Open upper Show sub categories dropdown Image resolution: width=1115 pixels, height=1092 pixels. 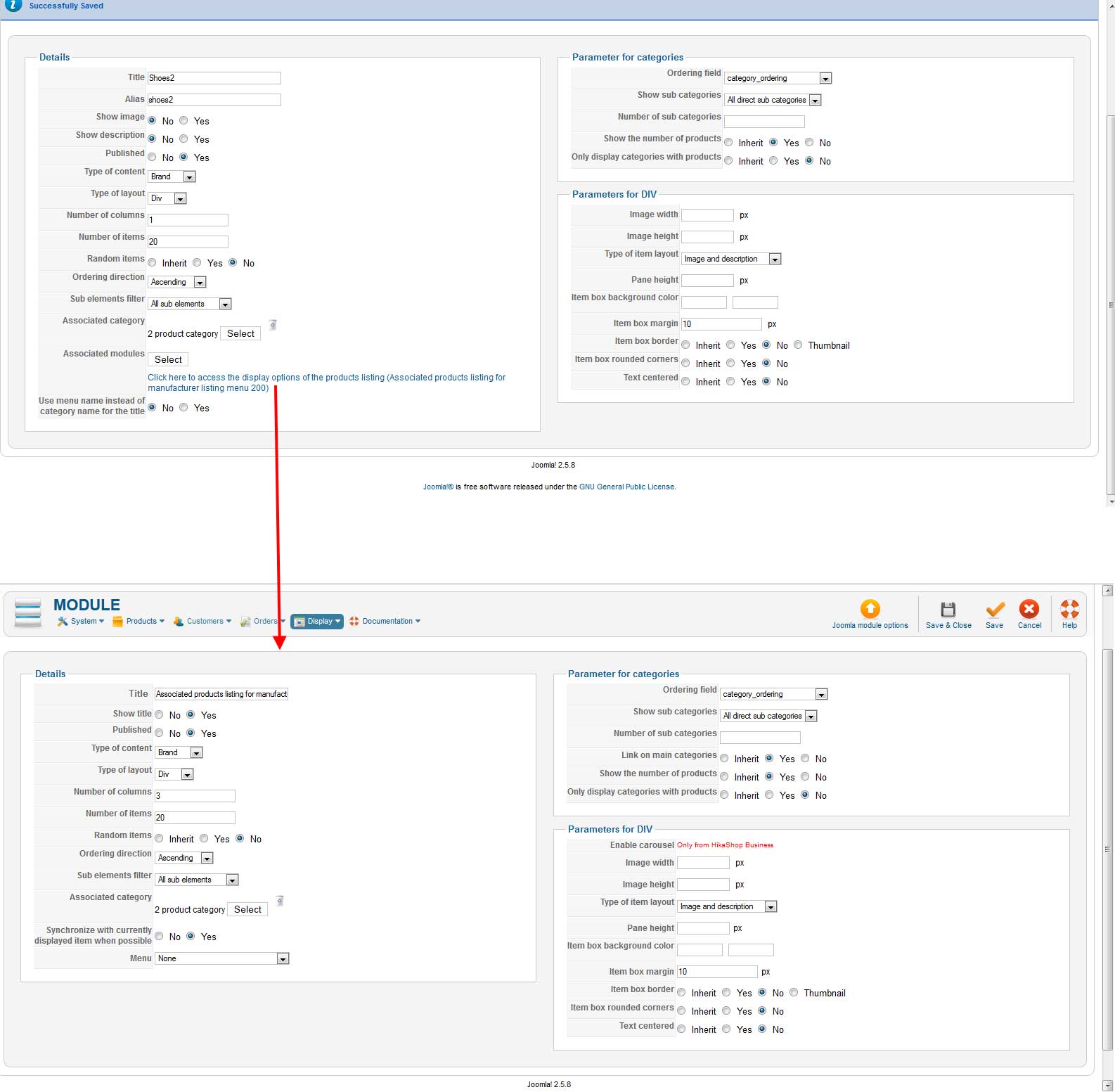click(x=773, y=100)
